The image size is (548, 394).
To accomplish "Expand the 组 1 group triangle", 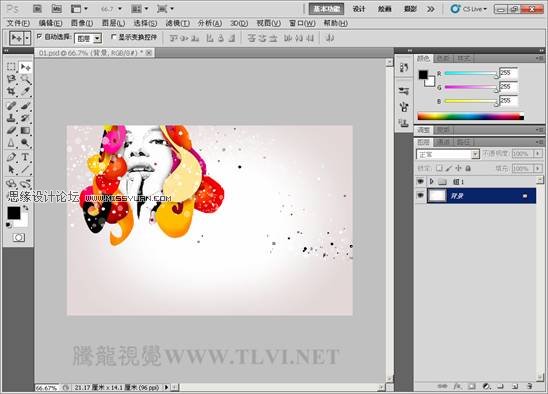I will click(432, 181).
